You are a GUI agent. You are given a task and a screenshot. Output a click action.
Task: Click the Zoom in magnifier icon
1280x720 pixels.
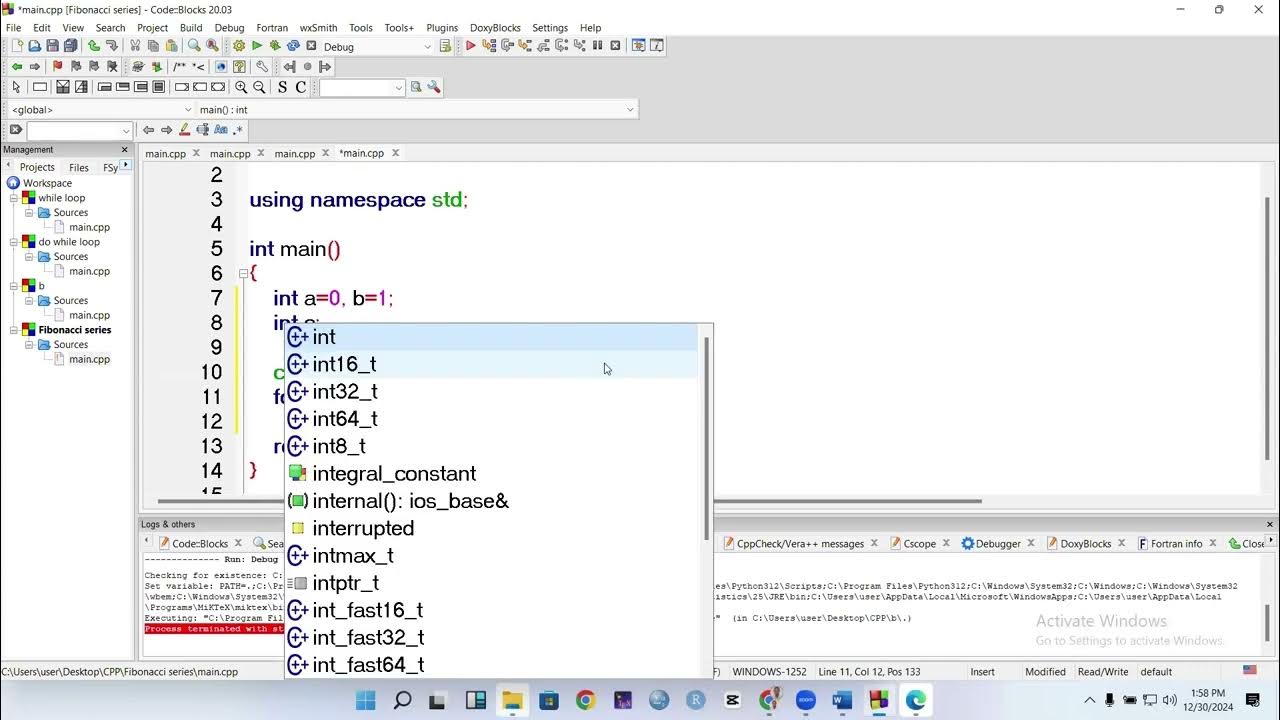(241, 87)
